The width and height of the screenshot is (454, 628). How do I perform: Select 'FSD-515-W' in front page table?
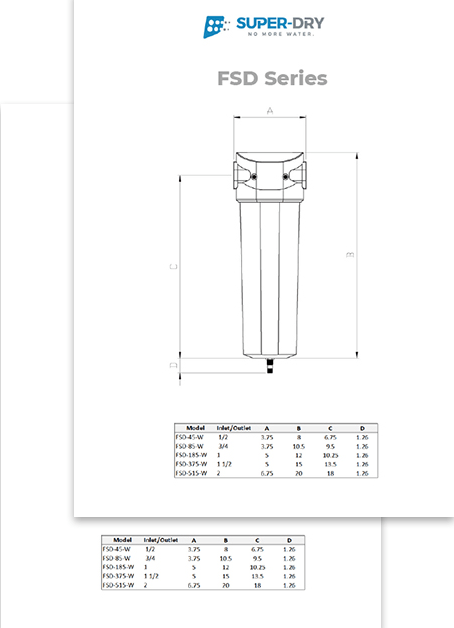[x=191, y=473]
